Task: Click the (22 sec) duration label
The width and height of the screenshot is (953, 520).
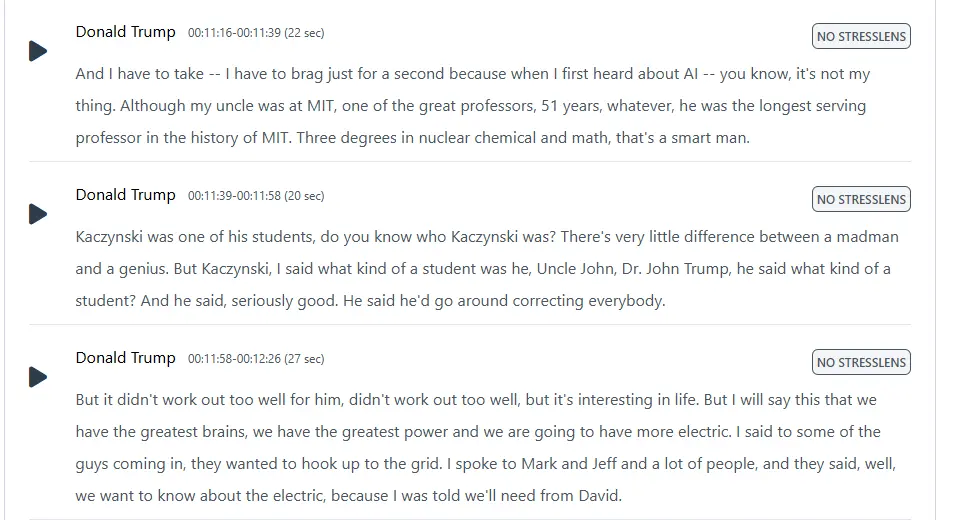Action: pyautogui.click(x=304, y=33)
